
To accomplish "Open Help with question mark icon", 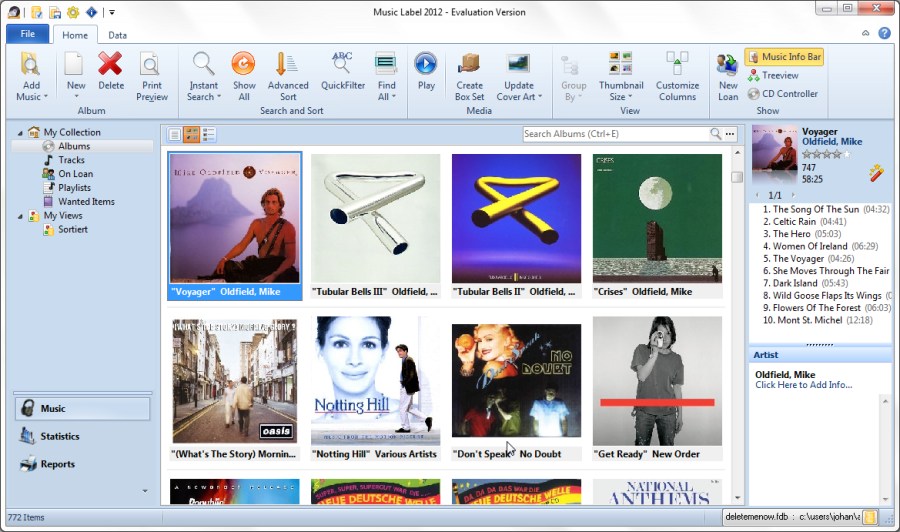I will pos(885,33).
